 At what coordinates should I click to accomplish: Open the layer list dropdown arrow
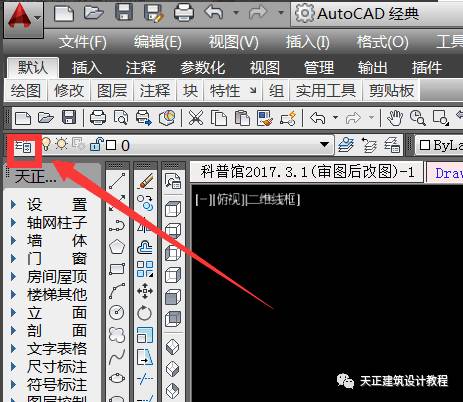coord(324,145)
